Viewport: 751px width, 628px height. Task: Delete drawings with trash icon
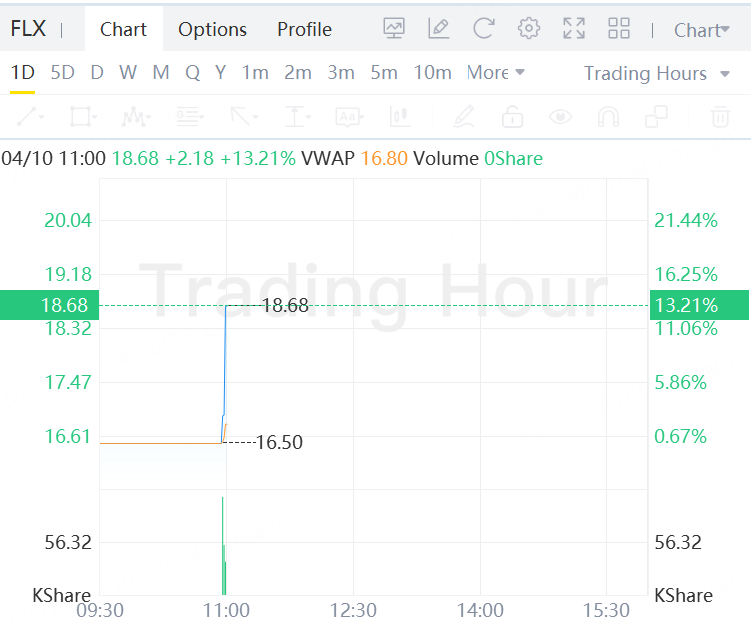click(x=720, y=117)
